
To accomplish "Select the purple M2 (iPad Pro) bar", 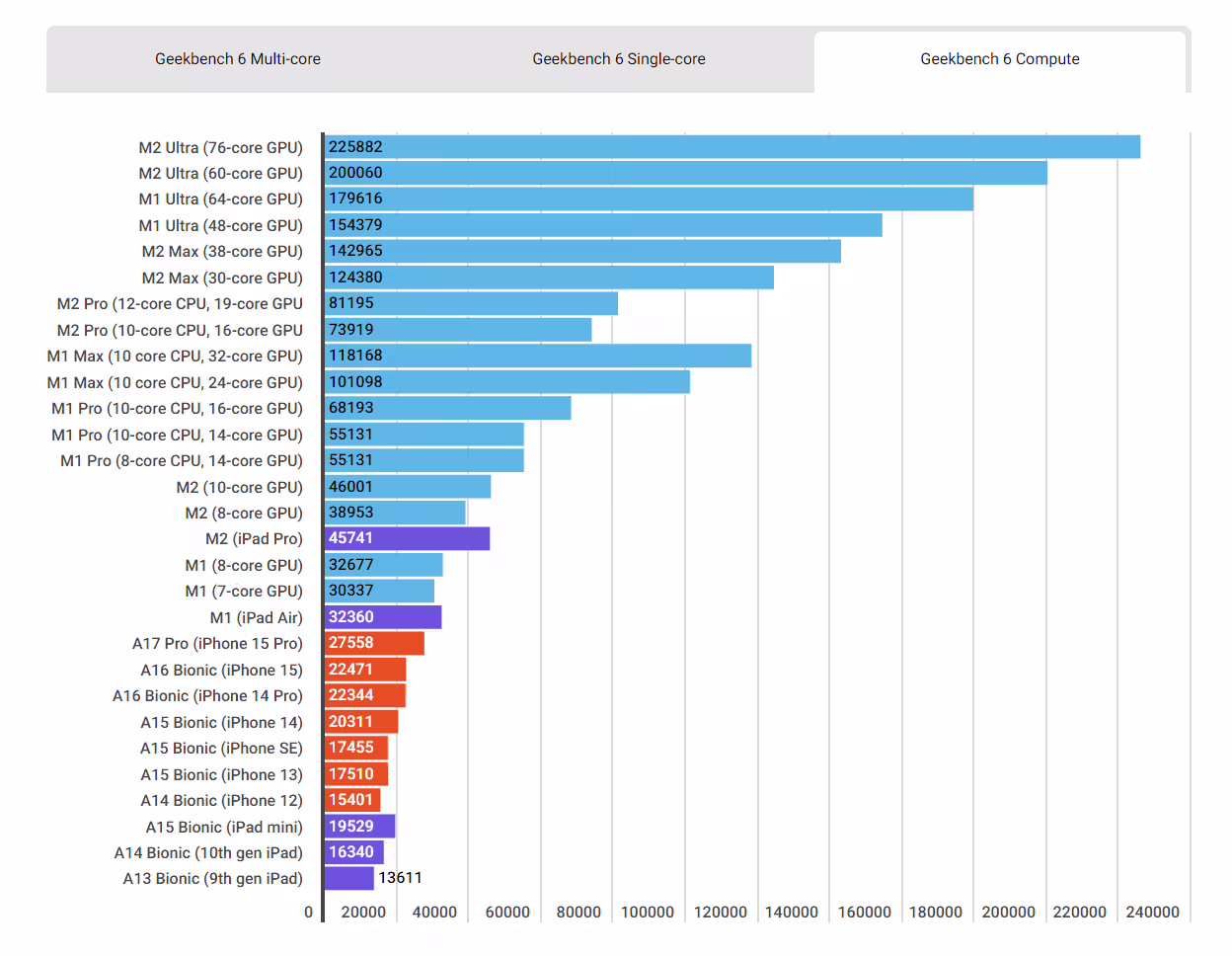I will tap(407, 538).
